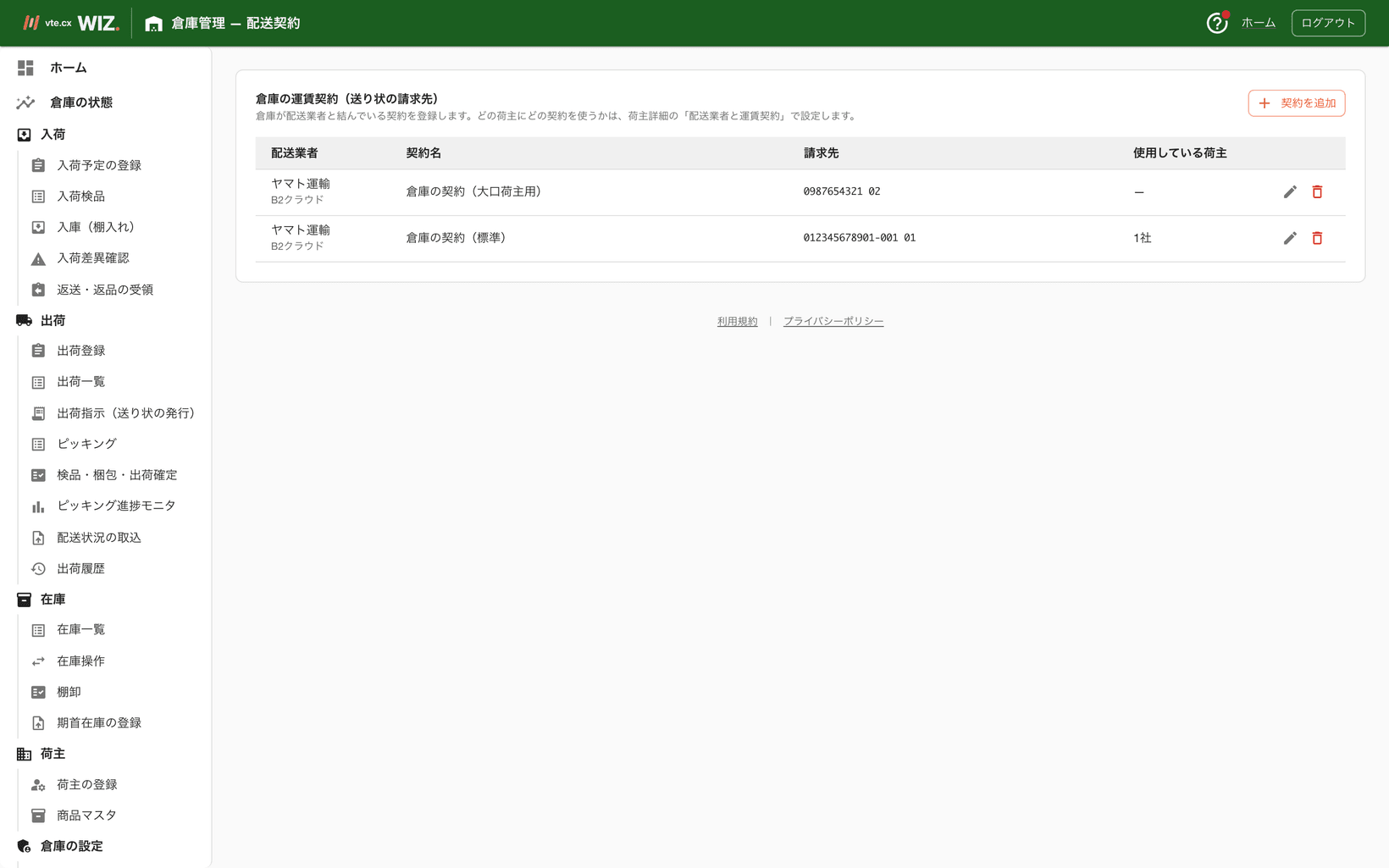Viewport: 1389px width, 868px height.
Task: Delete the 倉庫の契約（大口荷主用） contract
Action: tap(1317, 192)
